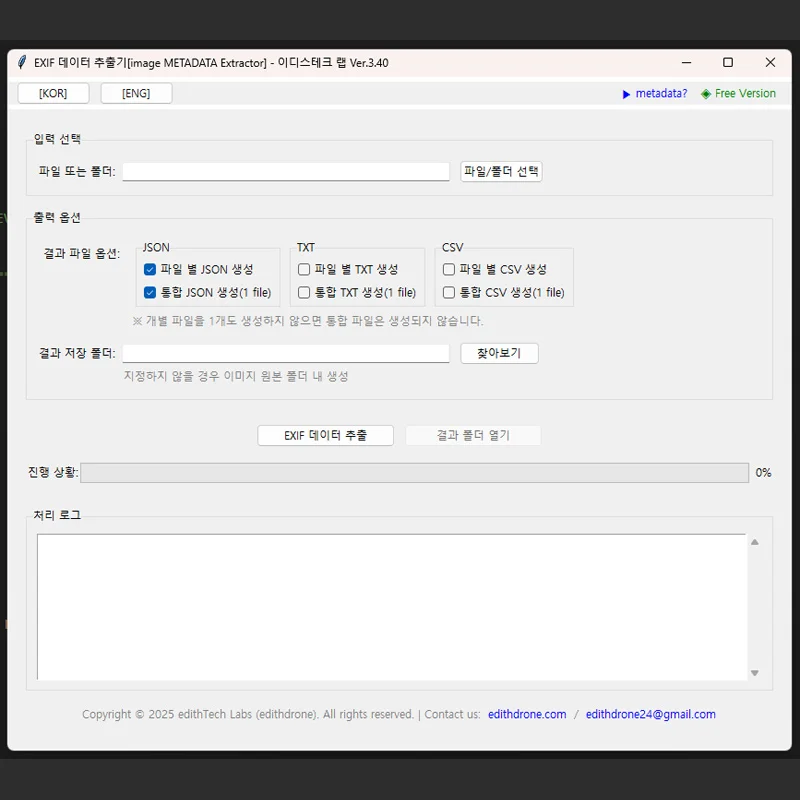Disable 파일 별 JSON 생성 checkbox

click(x=149, y=268)
